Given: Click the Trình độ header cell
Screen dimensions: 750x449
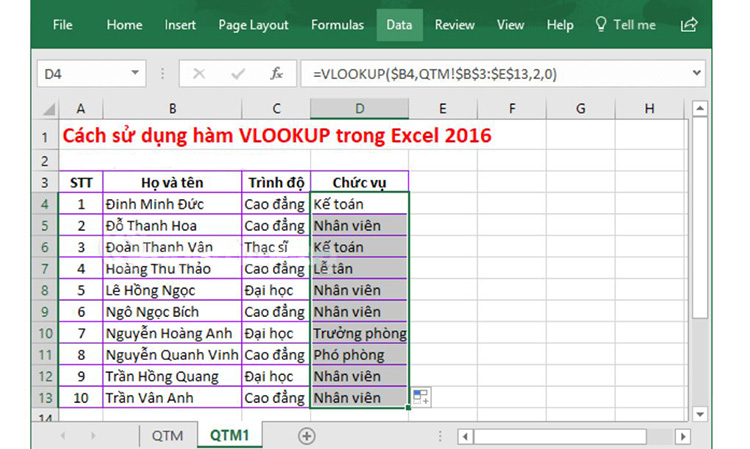Looking at the screenshot, I should pos(276,183).
